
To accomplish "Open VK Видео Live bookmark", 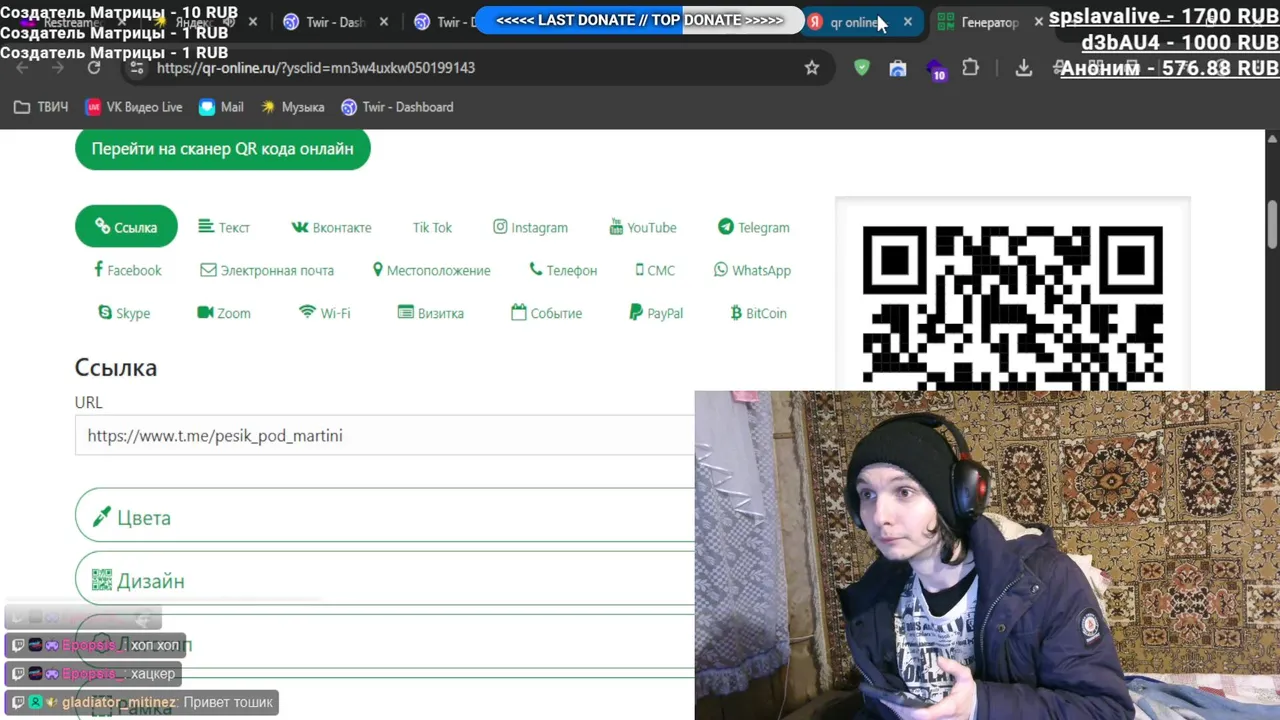I will pyautogui.click(x=134, y=107).
